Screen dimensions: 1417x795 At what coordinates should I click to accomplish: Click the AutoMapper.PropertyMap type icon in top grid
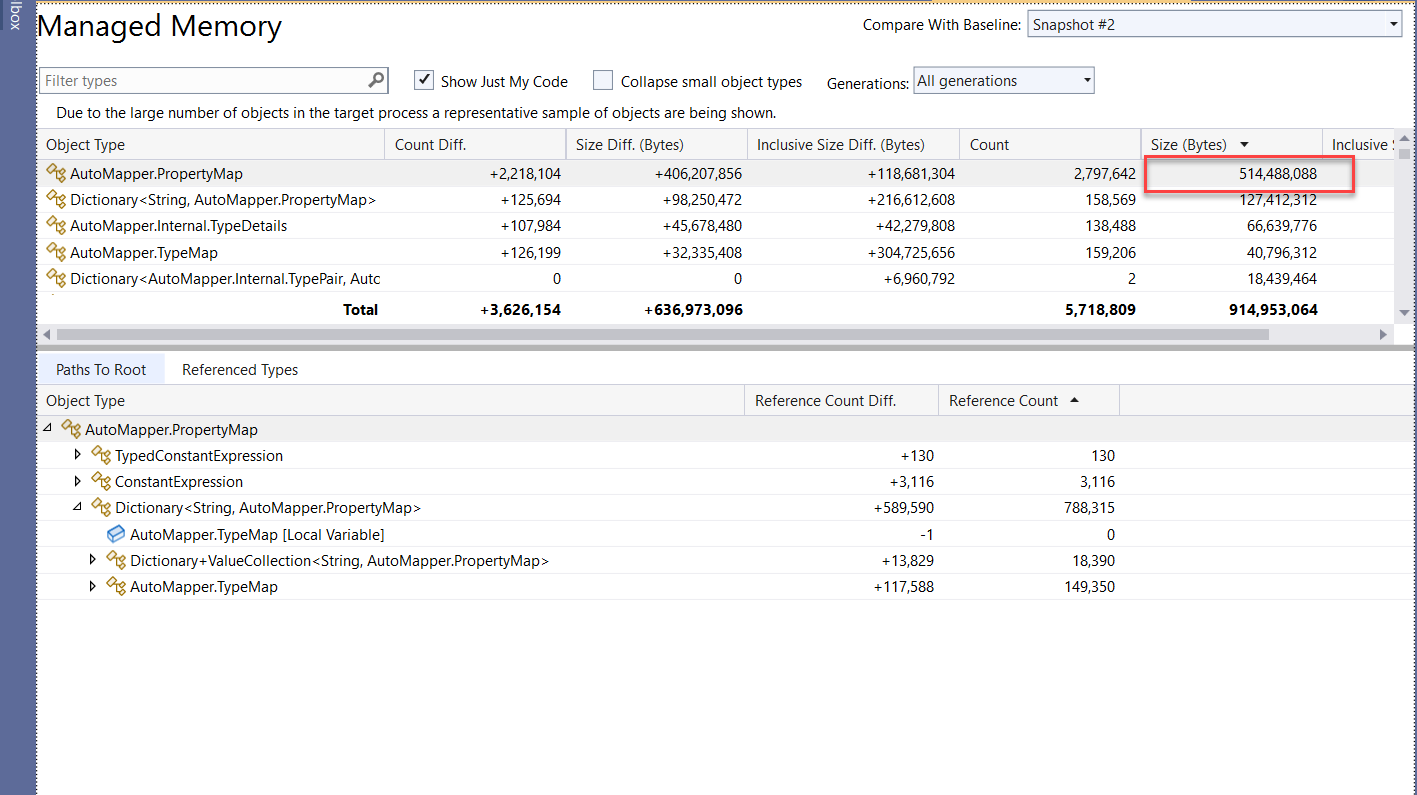pyautogui.click(x=56, y=173)
